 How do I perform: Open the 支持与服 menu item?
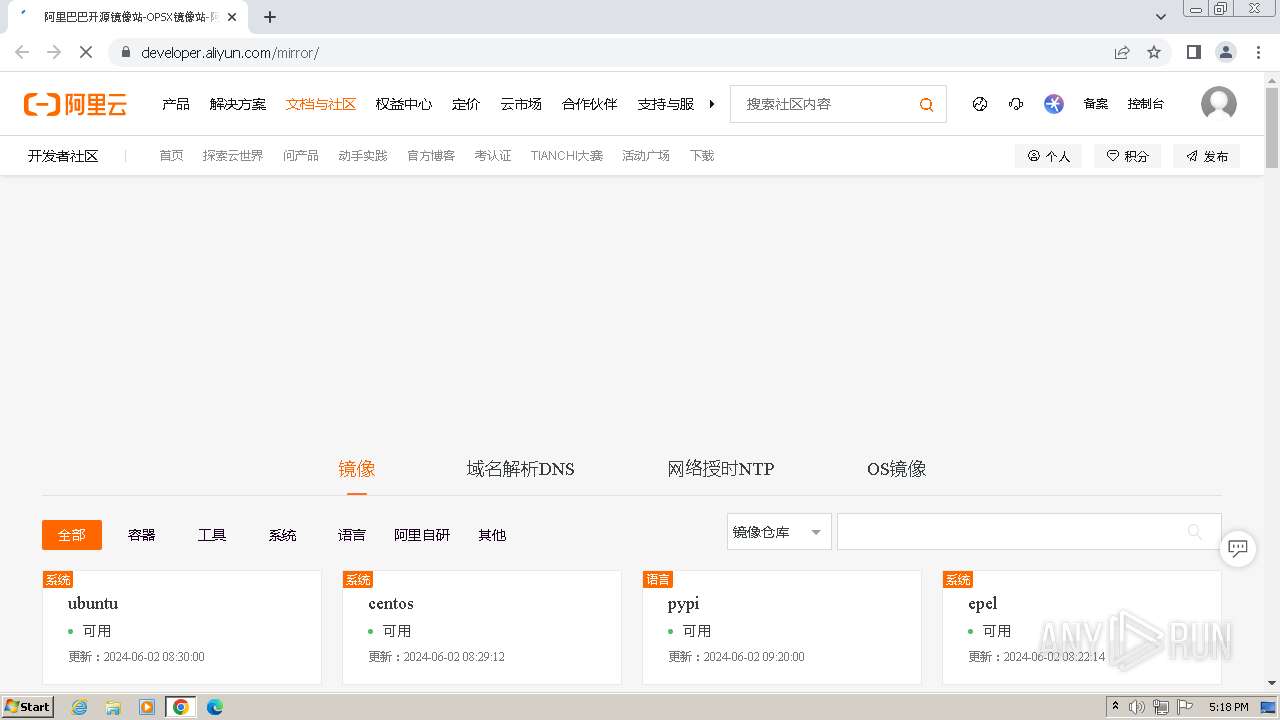click(666, 104)
